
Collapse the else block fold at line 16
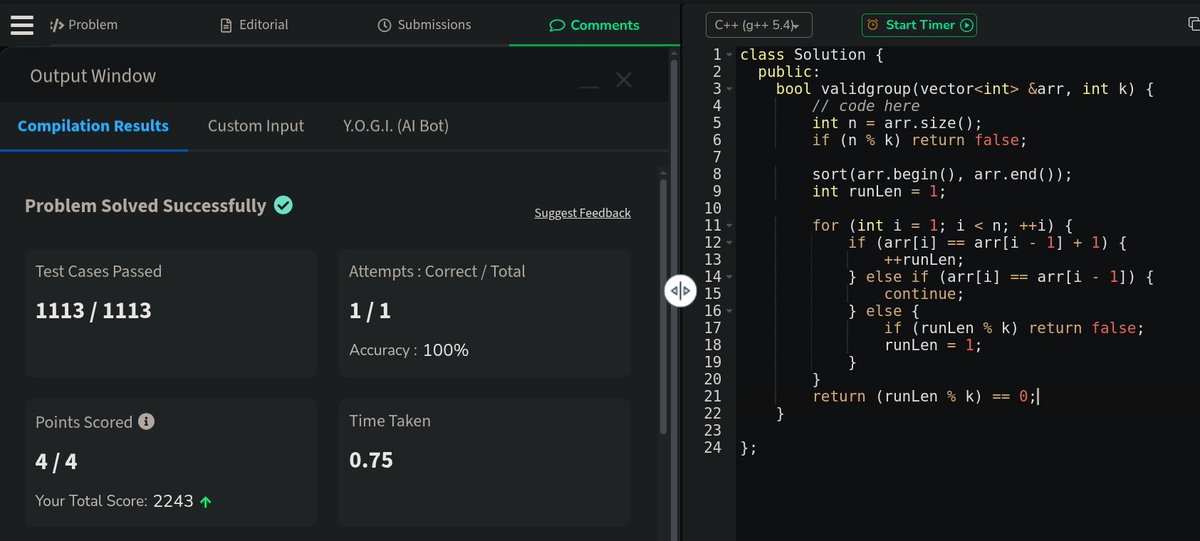[730, 311]
